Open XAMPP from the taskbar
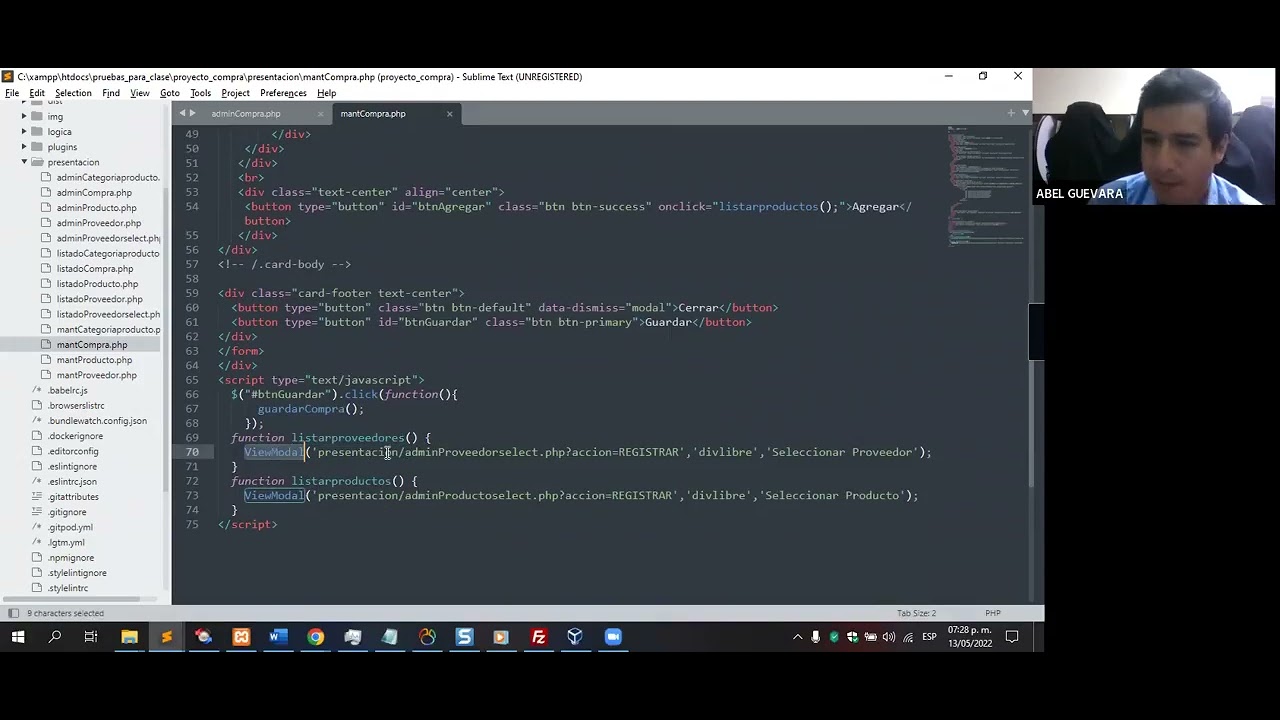The height and width of the screenshot is (720, 1280). pyautogui.click(x=241, y=637)
